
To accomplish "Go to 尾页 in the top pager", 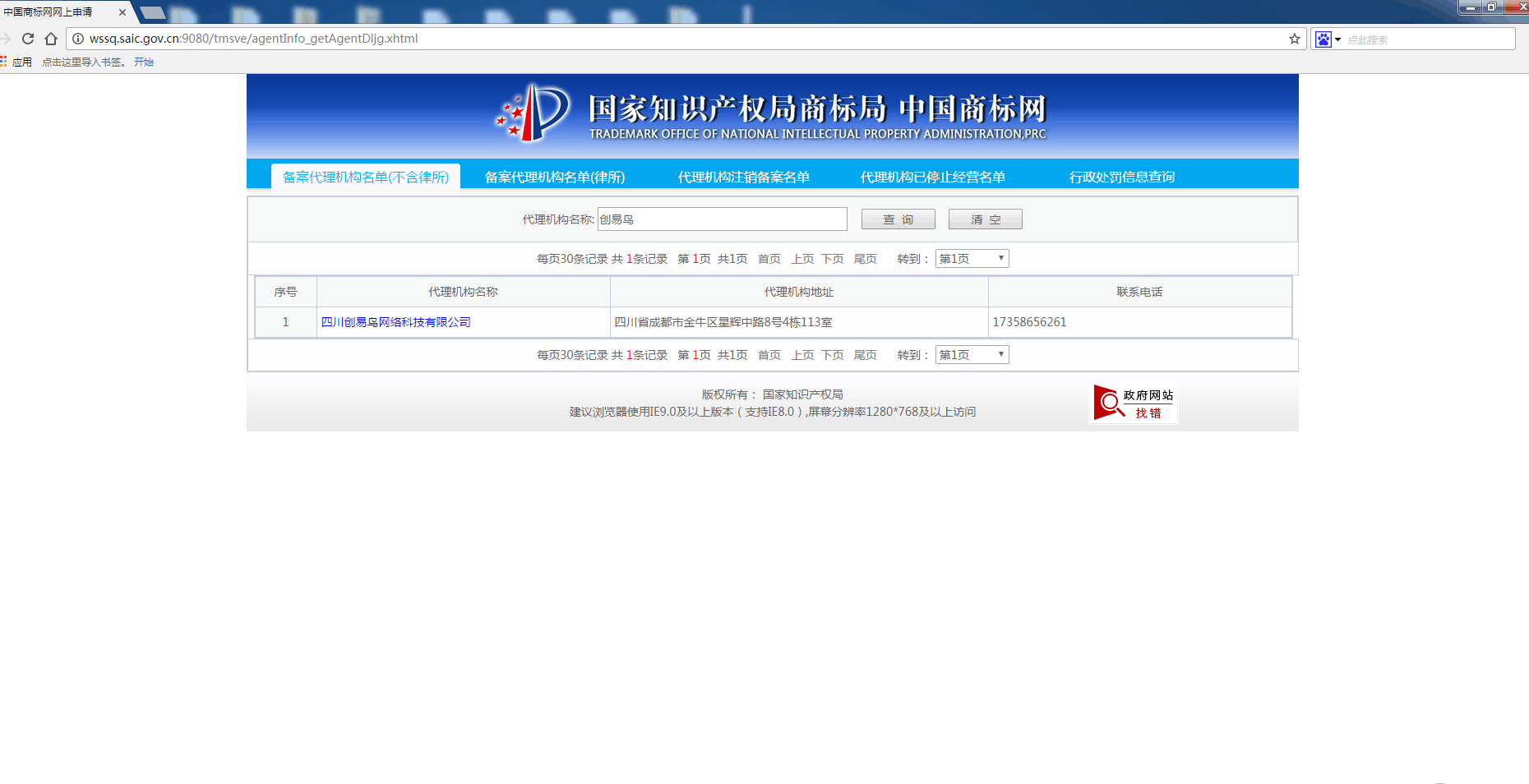I will click(866, 259).
